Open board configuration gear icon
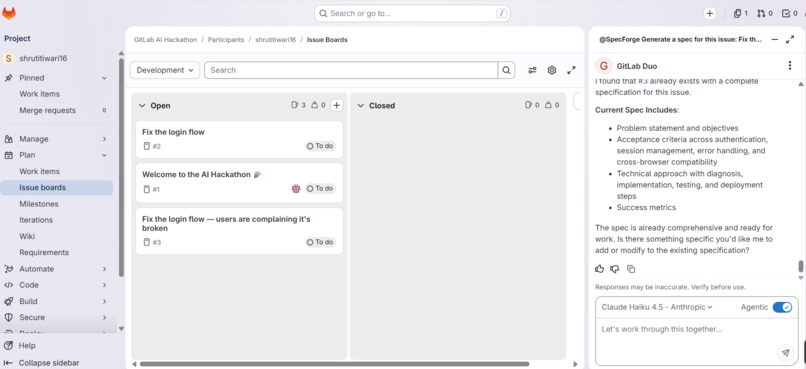This screenshot has height=369, width=806. click(x=552, y=70)
